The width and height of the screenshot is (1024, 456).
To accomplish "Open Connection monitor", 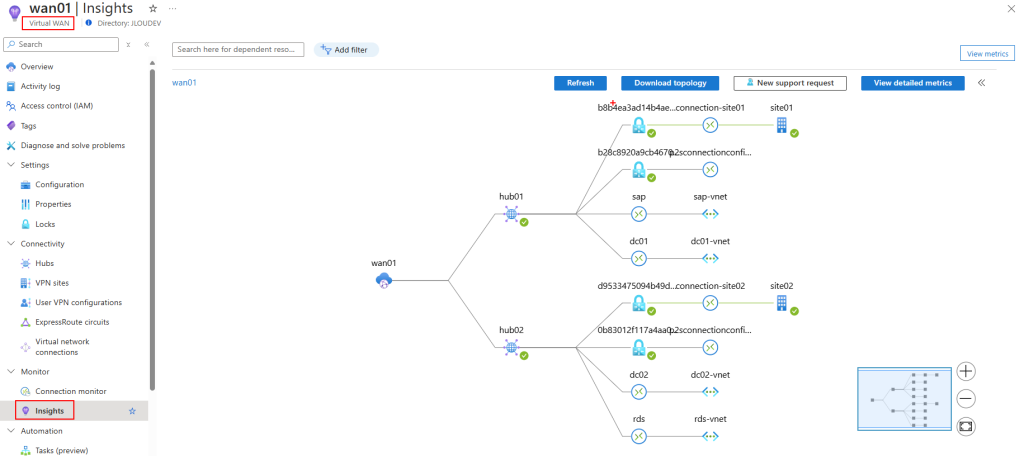I will tap(71, 391).
